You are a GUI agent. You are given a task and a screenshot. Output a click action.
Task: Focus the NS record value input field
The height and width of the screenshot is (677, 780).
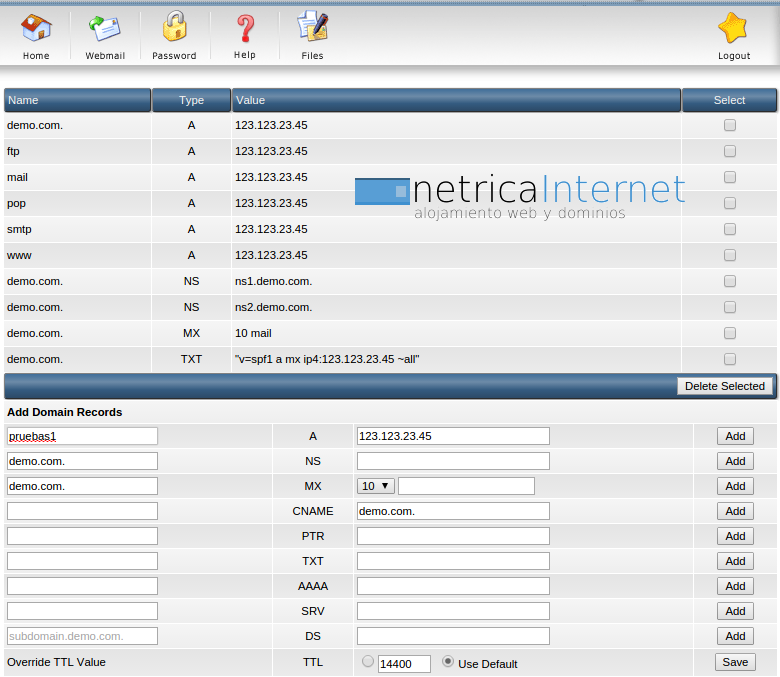pos(453,461)
